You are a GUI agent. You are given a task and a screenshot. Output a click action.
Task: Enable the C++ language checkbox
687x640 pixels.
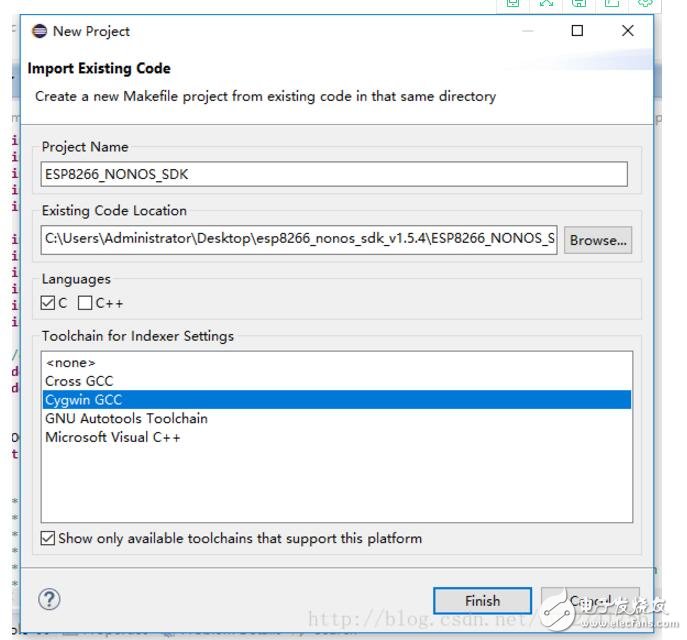click(x=85, y=303)
